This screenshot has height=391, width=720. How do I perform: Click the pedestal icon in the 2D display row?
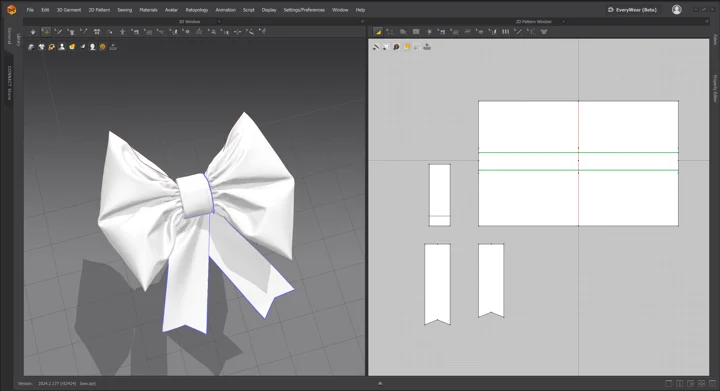click(x=427, y=47)
